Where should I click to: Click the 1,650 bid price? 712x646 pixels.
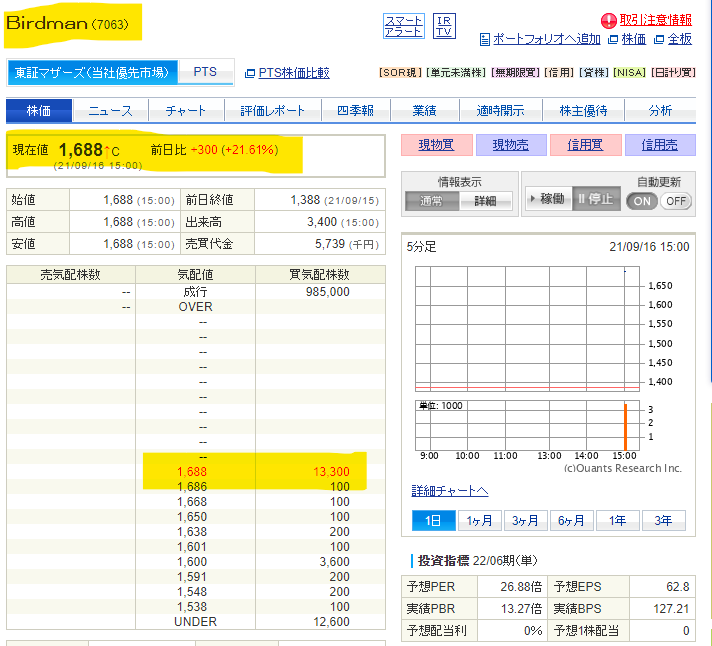pyautogui.click(x=192, y=517)
